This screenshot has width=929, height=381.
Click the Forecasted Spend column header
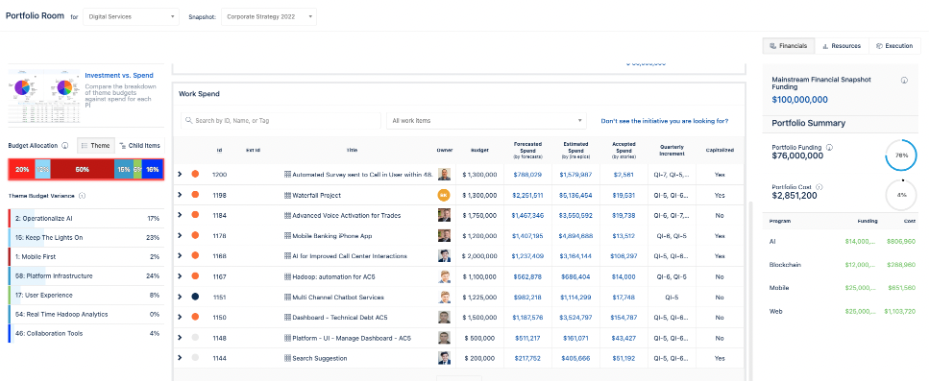click(527, 151)
